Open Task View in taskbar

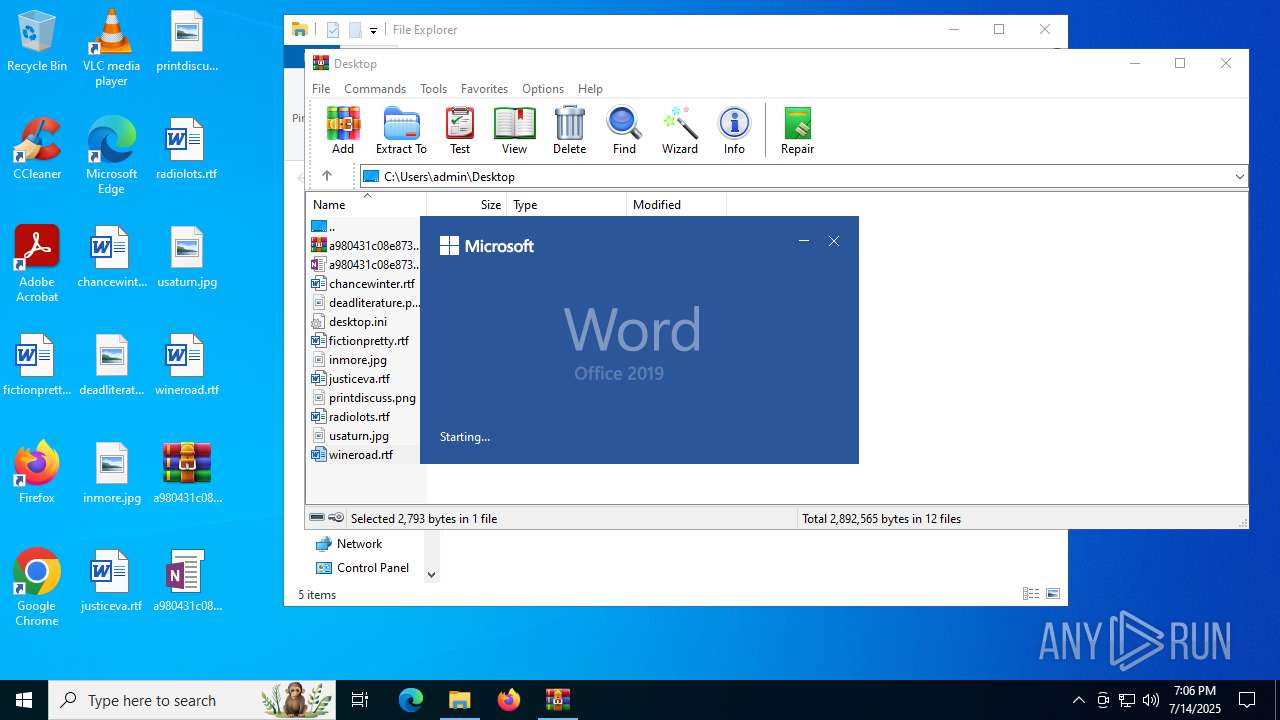(x=360, y=700)
